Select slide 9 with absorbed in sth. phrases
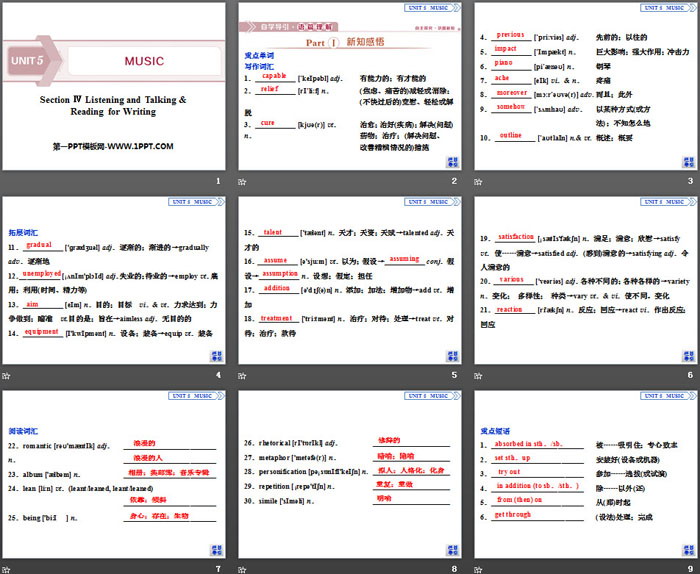700x574 pixels. point(583,475)
